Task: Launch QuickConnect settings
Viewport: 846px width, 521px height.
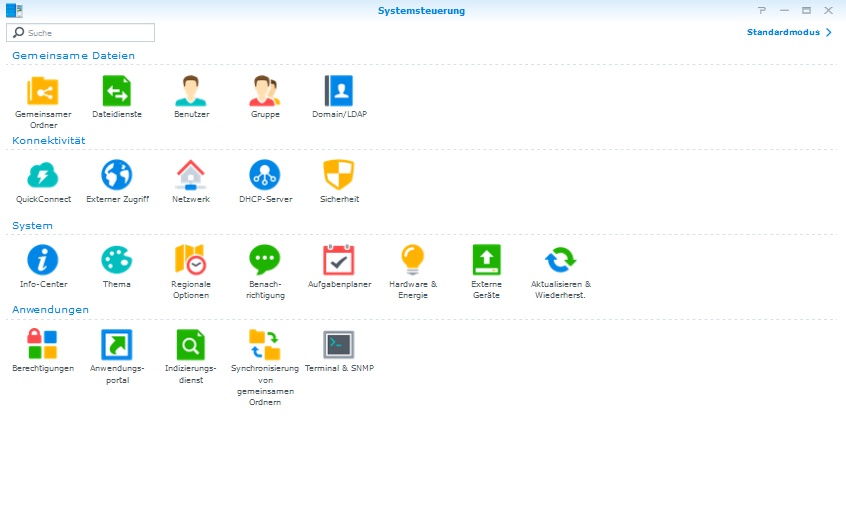Action: [43, 176]
